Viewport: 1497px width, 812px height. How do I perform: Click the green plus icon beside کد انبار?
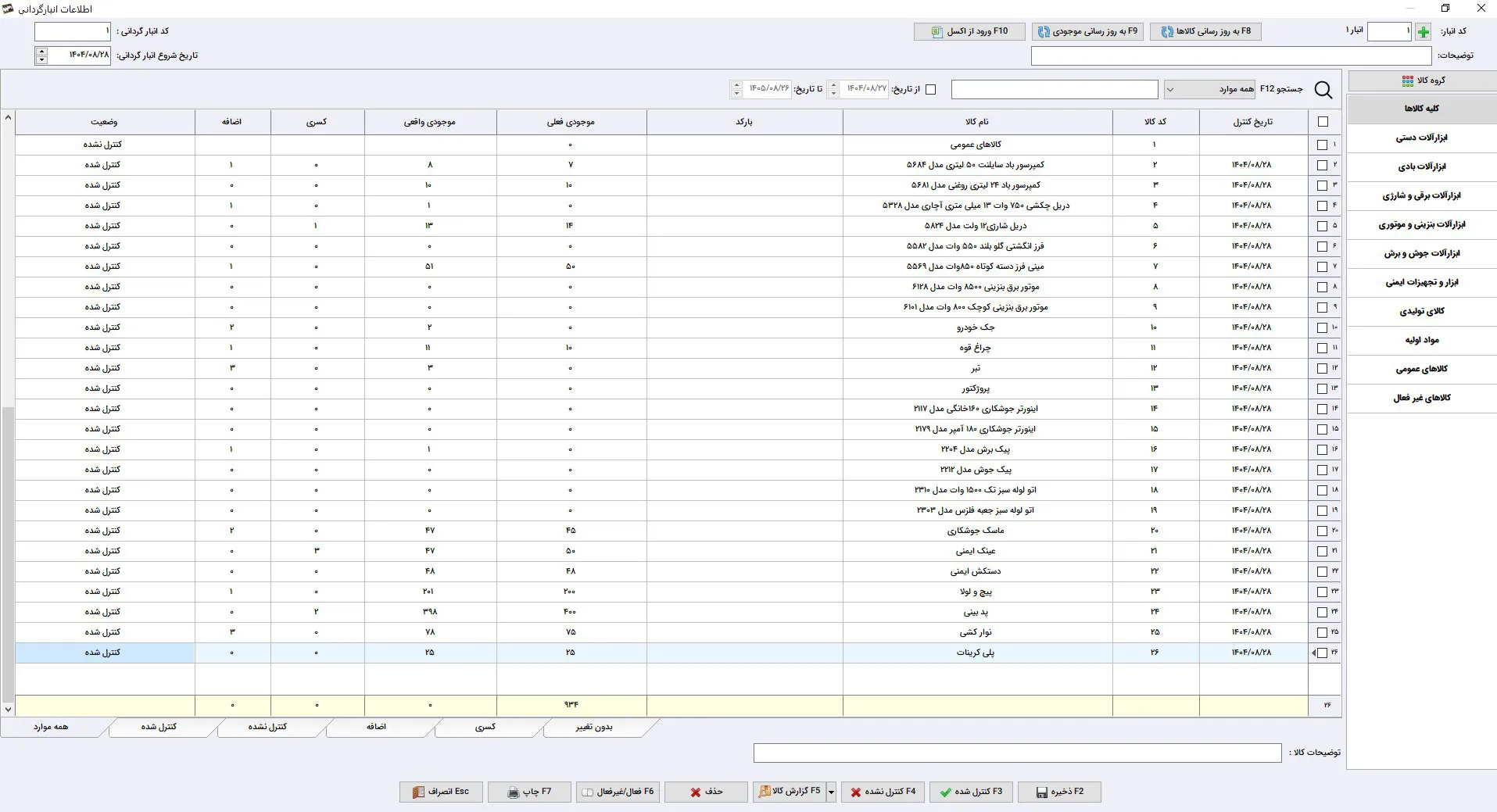(x=1424, y=32)
